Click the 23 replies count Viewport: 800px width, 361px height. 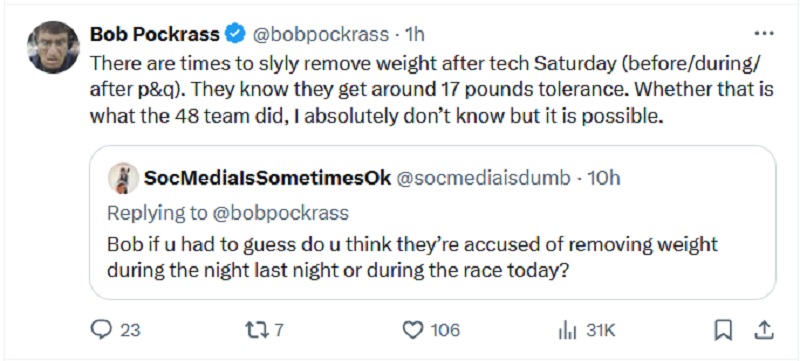(x=130, y=331)
